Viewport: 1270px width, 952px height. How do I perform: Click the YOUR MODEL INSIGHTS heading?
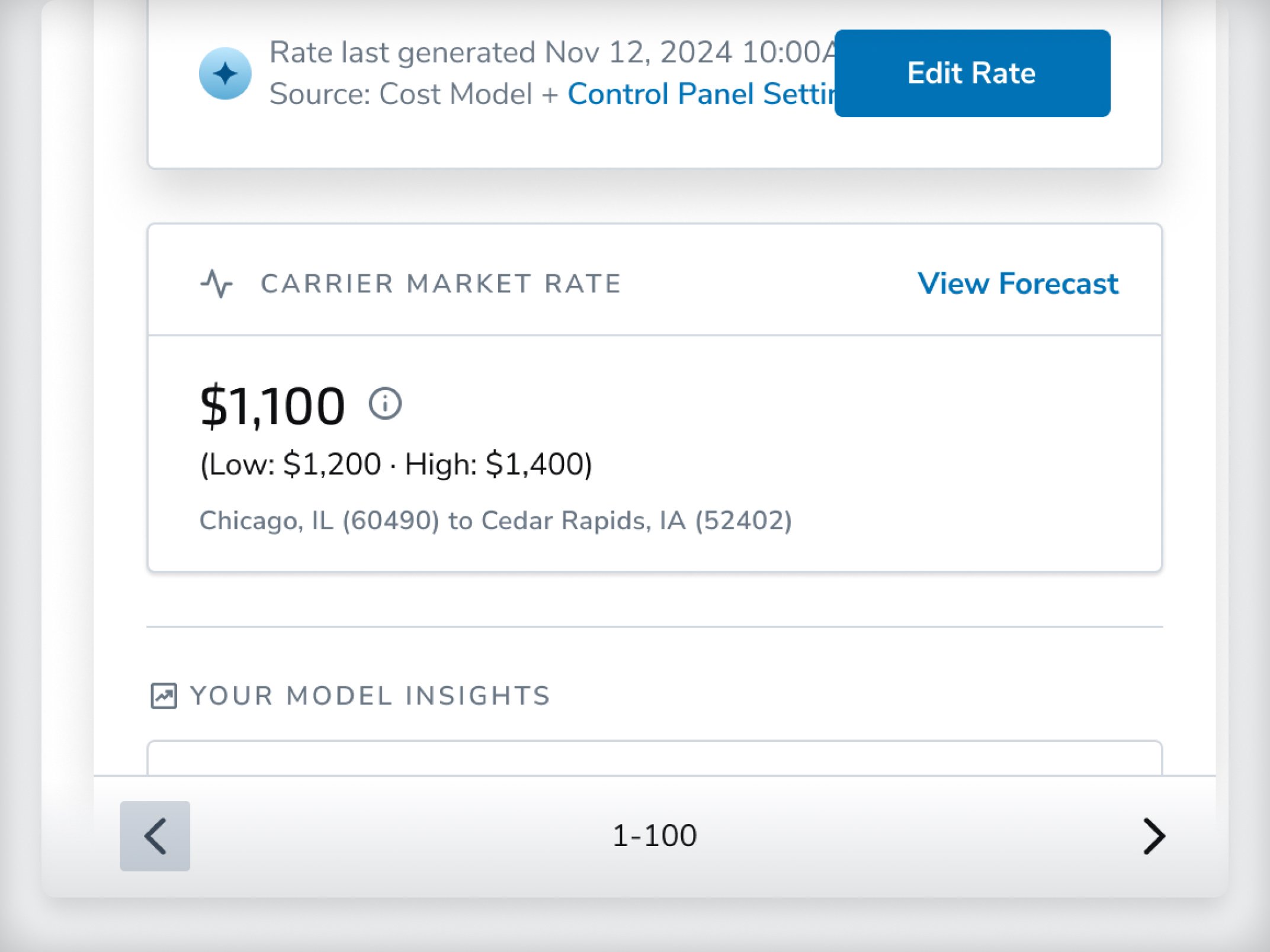(371, 696)
